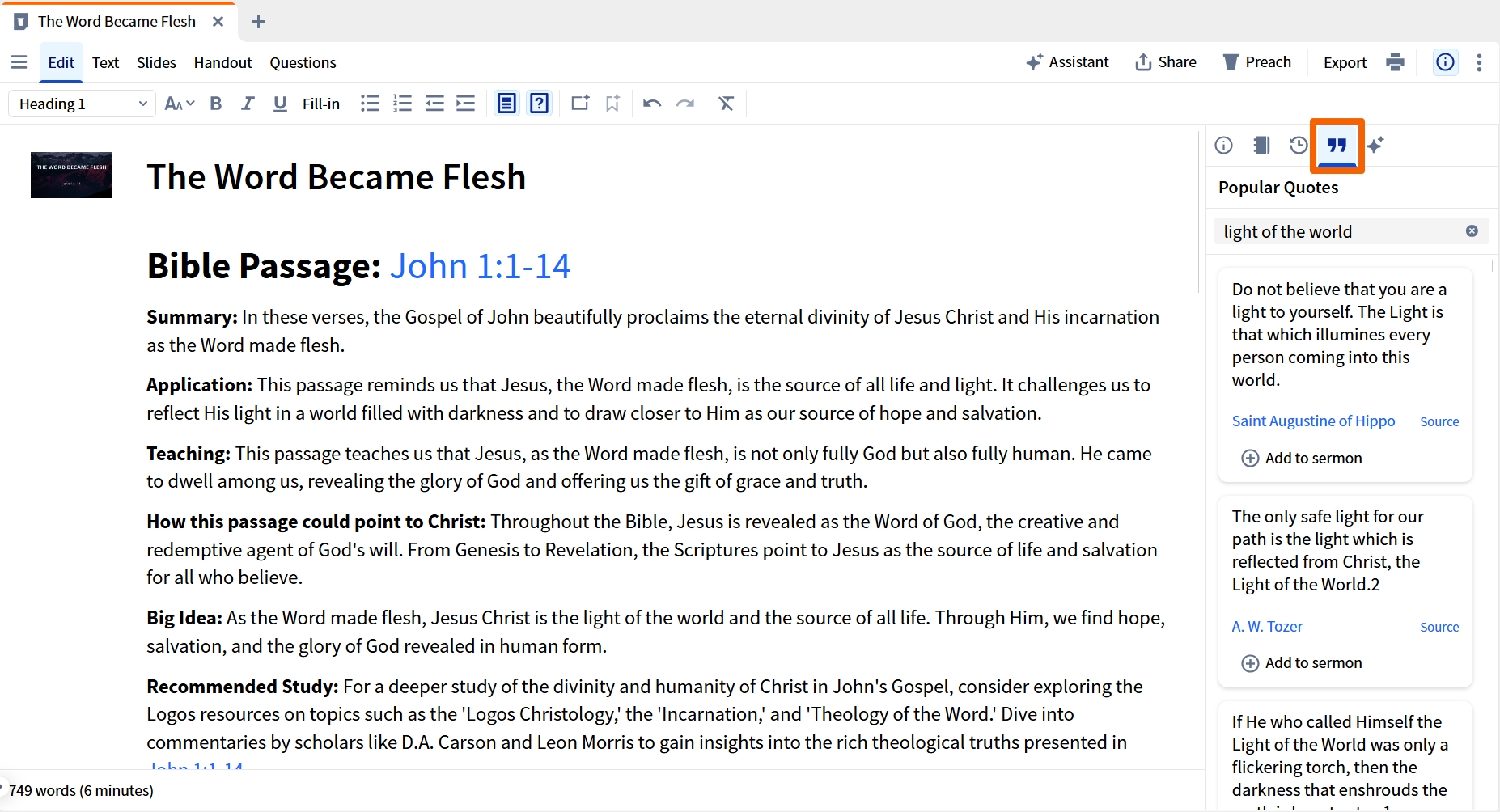Switch to the Questions tab
1500x812 pixels.
[303, 62]
